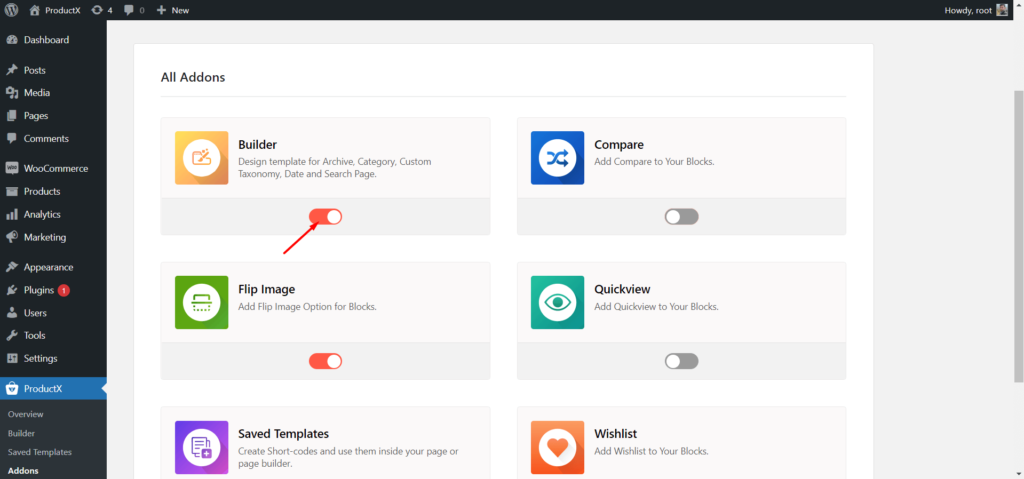Screen dimensions: 1024x479
Task: Turn off the Flip Image toggle
Action: (x=325, y=361)
